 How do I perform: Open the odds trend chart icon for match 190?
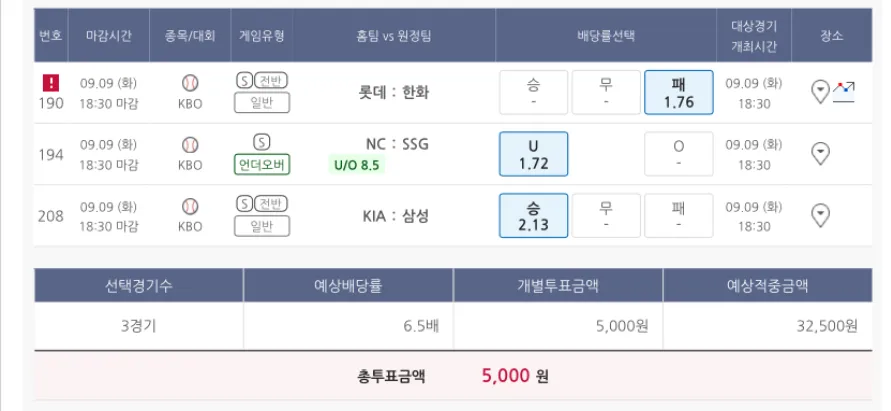pos(845,91)
